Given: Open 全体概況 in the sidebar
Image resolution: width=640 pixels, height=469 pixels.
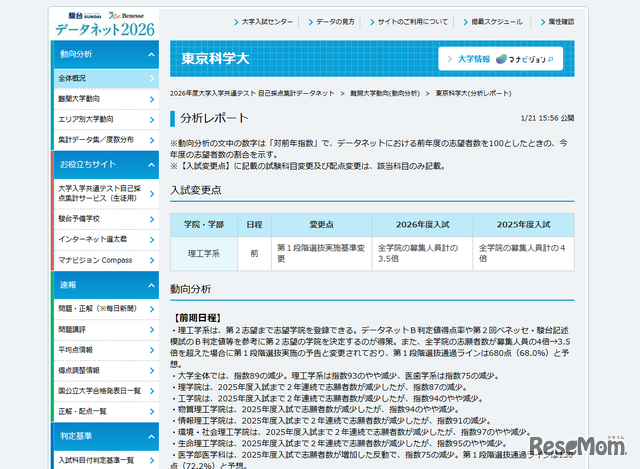Looking at the screenshot, I should pyautogui.click(x=106, y=78).
